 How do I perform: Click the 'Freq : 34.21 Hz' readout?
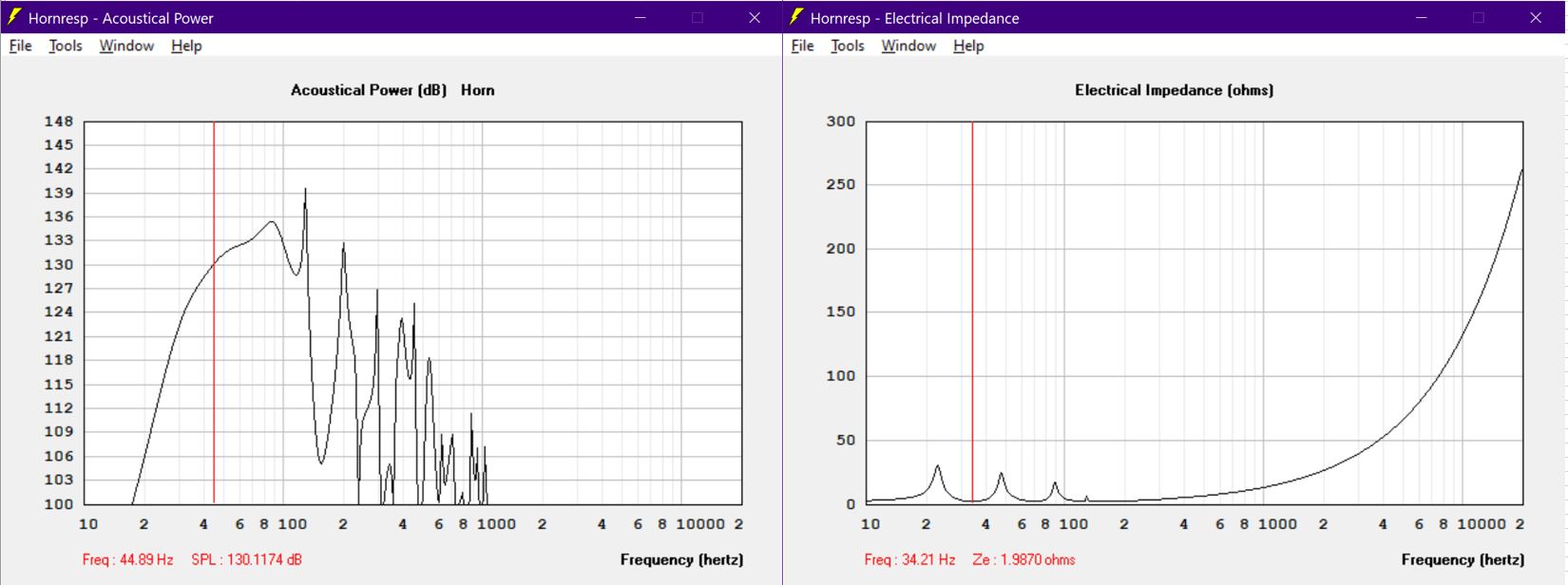coord(909,559)
